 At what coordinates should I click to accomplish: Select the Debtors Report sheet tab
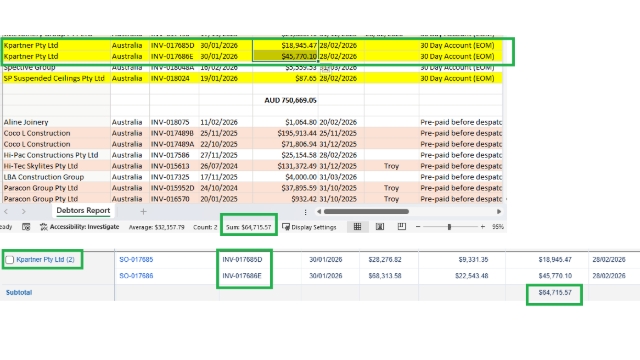[x=83, y=211]
